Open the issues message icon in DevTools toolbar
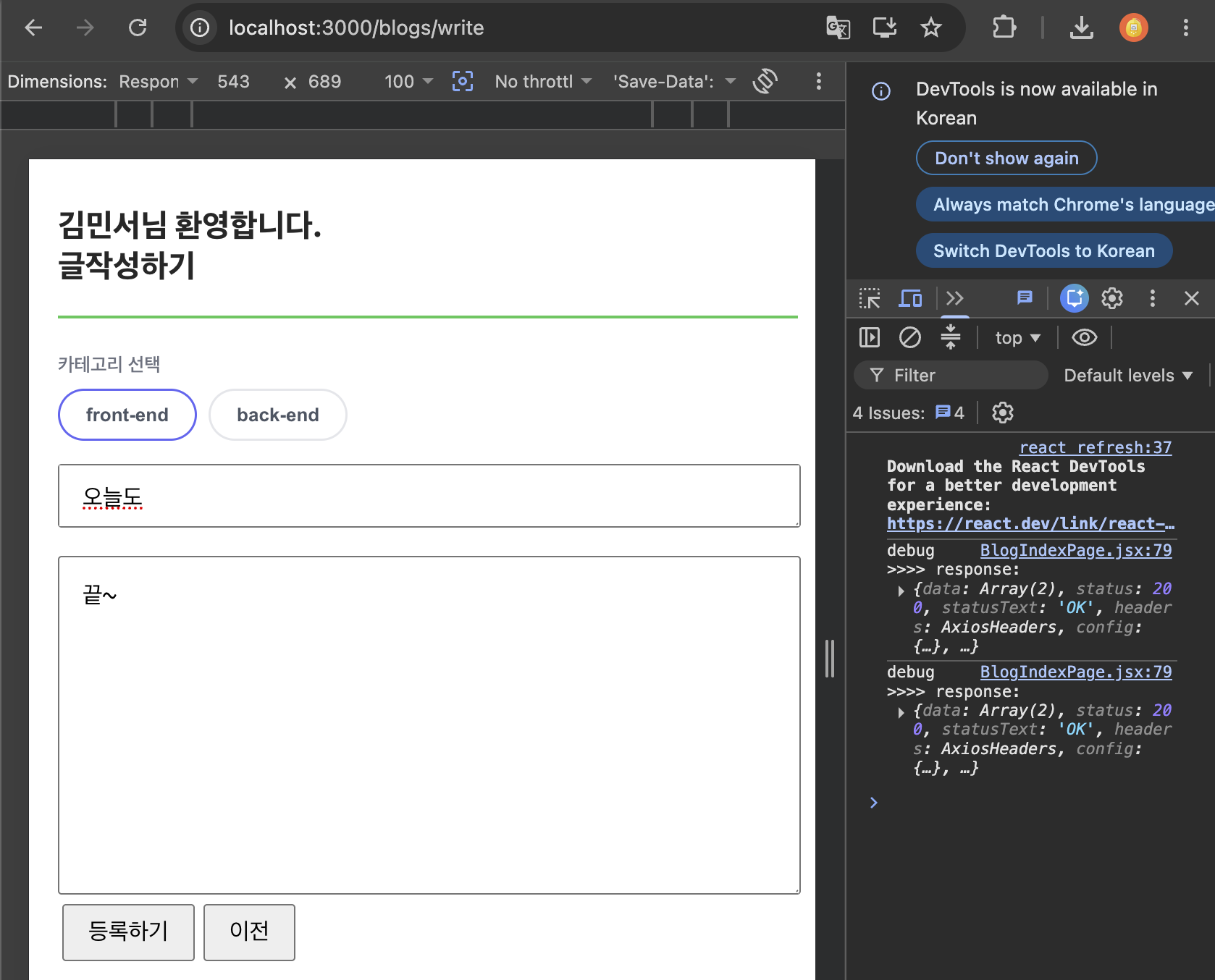Screen dimensions: 1215x980 point(1025,297)
